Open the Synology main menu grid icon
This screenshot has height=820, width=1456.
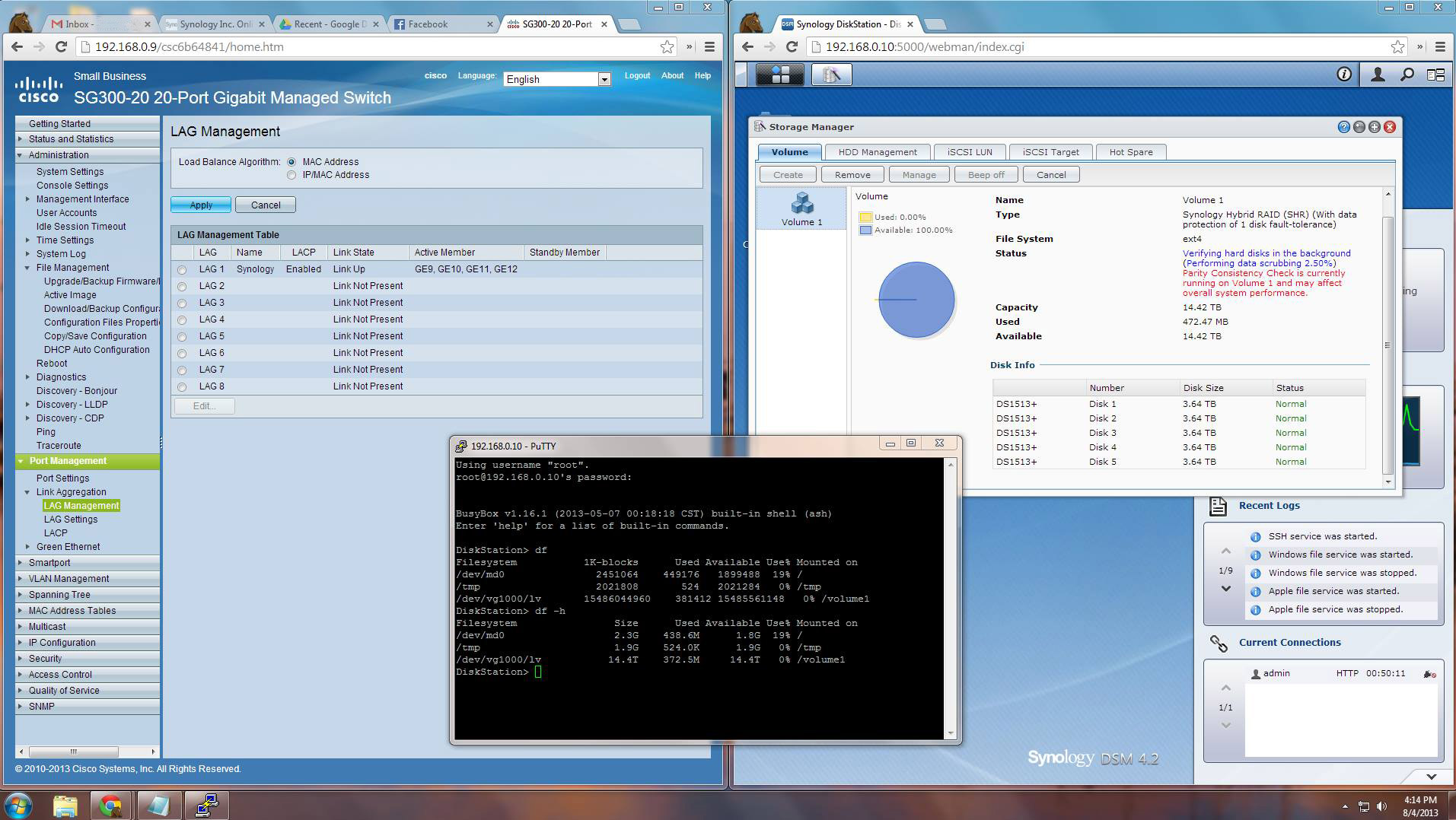pyautogui.click(x=779, y=75)
